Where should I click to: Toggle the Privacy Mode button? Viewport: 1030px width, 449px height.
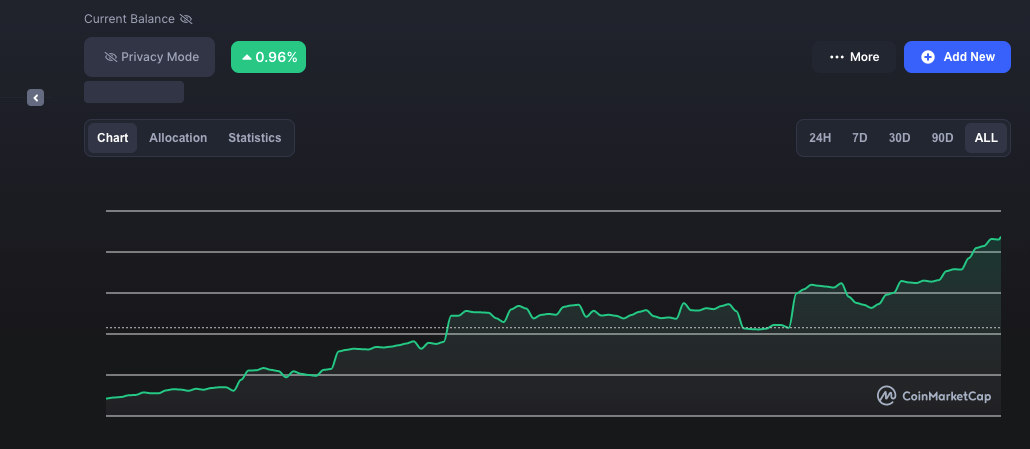click(150, 57)
